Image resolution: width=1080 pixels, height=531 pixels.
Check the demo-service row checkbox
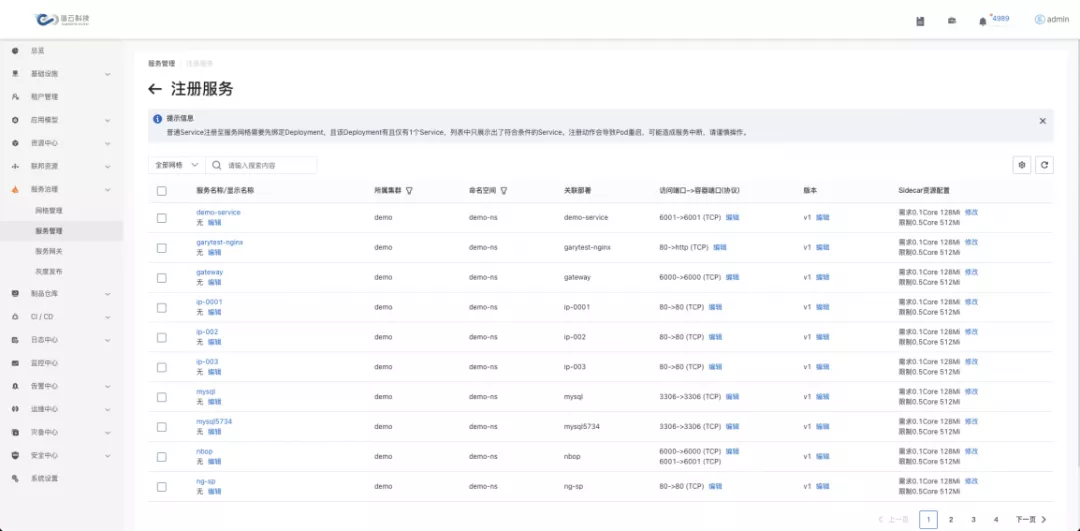coord(162,218)
